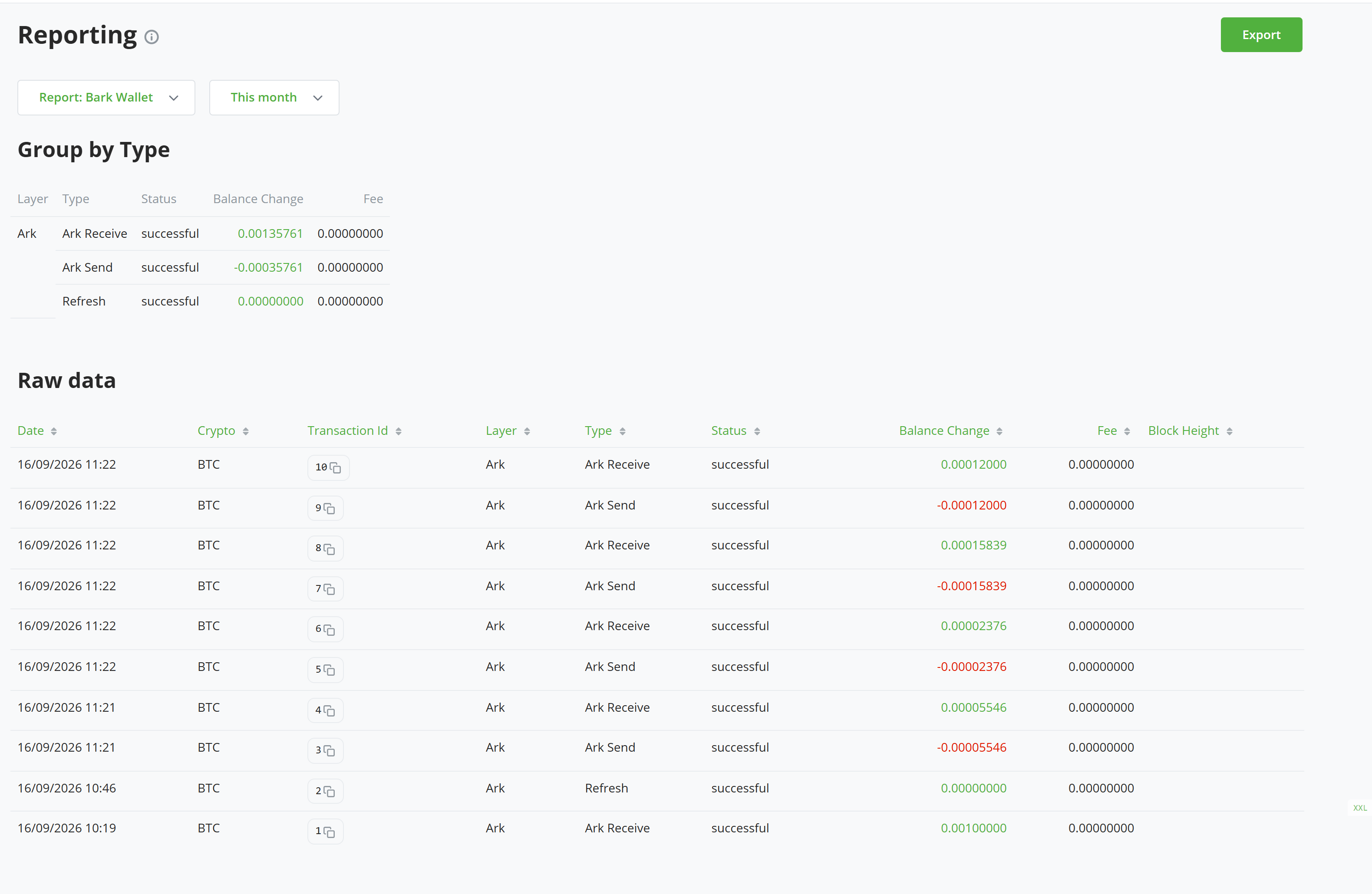Export the report
The image size is (1372, 894).
[1261, 35]
